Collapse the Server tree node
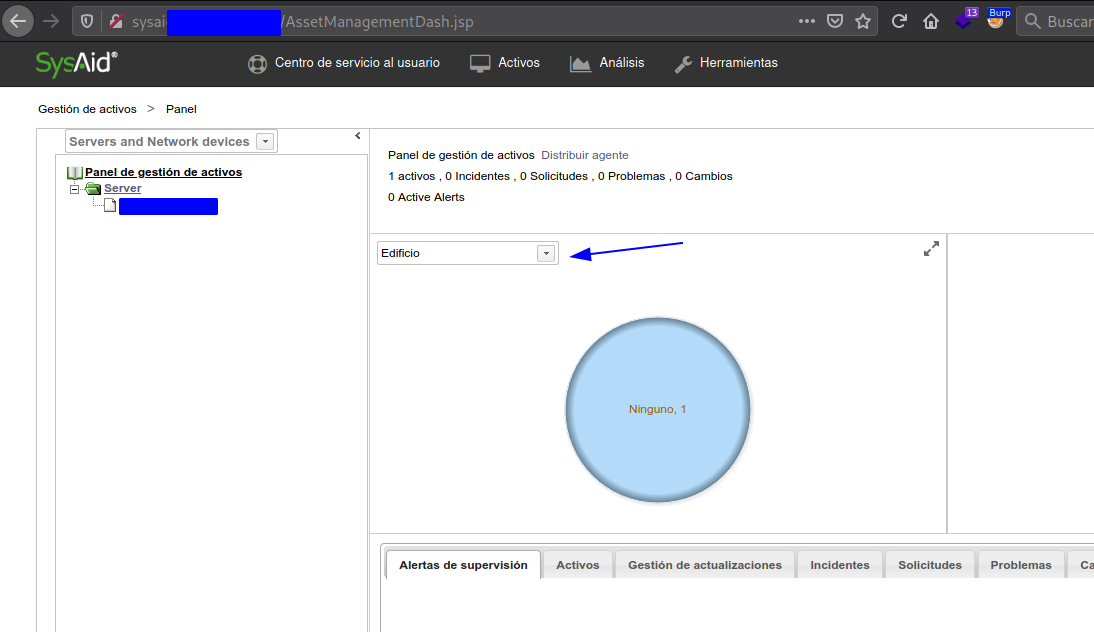 [x=75, y=189]
